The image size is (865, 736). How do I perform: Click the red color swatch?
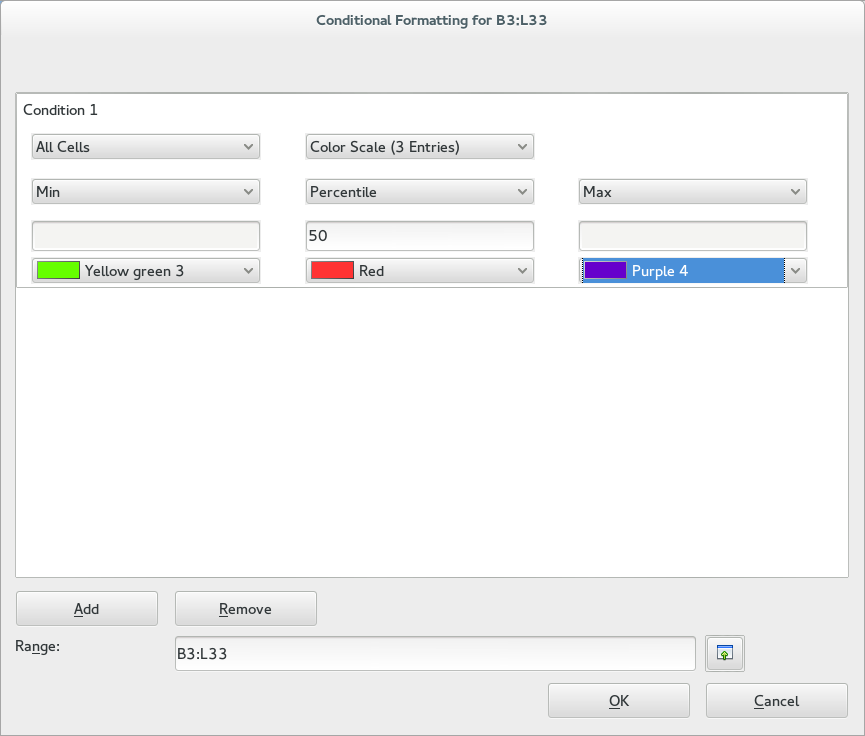tap(332, 270)
